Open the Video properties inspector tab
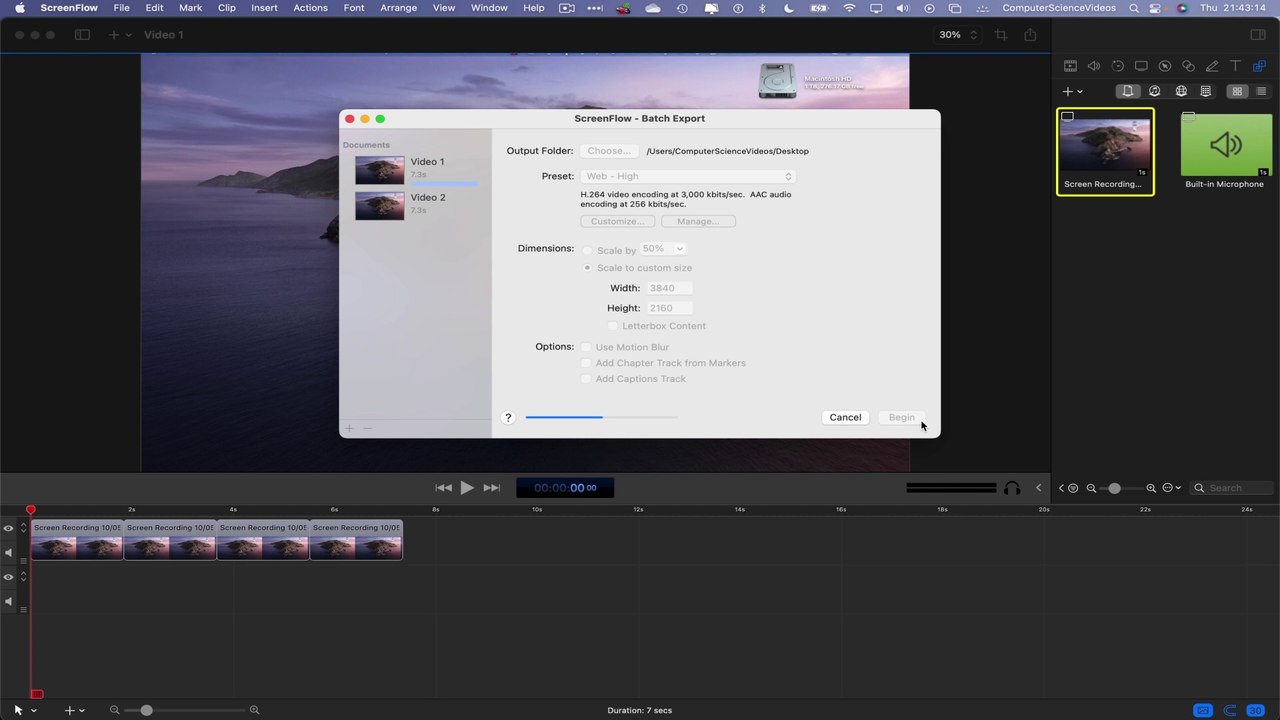Viewport: 1280px width, 720px height. (1070, 66)
